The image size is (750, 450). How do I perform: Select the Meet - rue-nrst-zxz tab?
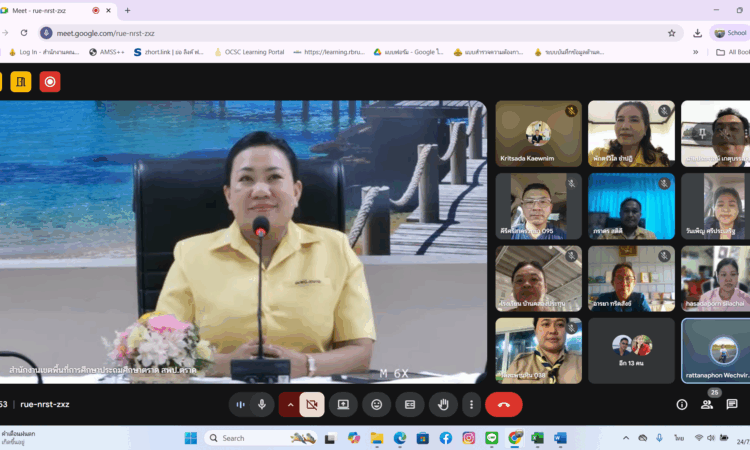pyautogui.click(x=55, y=10)
